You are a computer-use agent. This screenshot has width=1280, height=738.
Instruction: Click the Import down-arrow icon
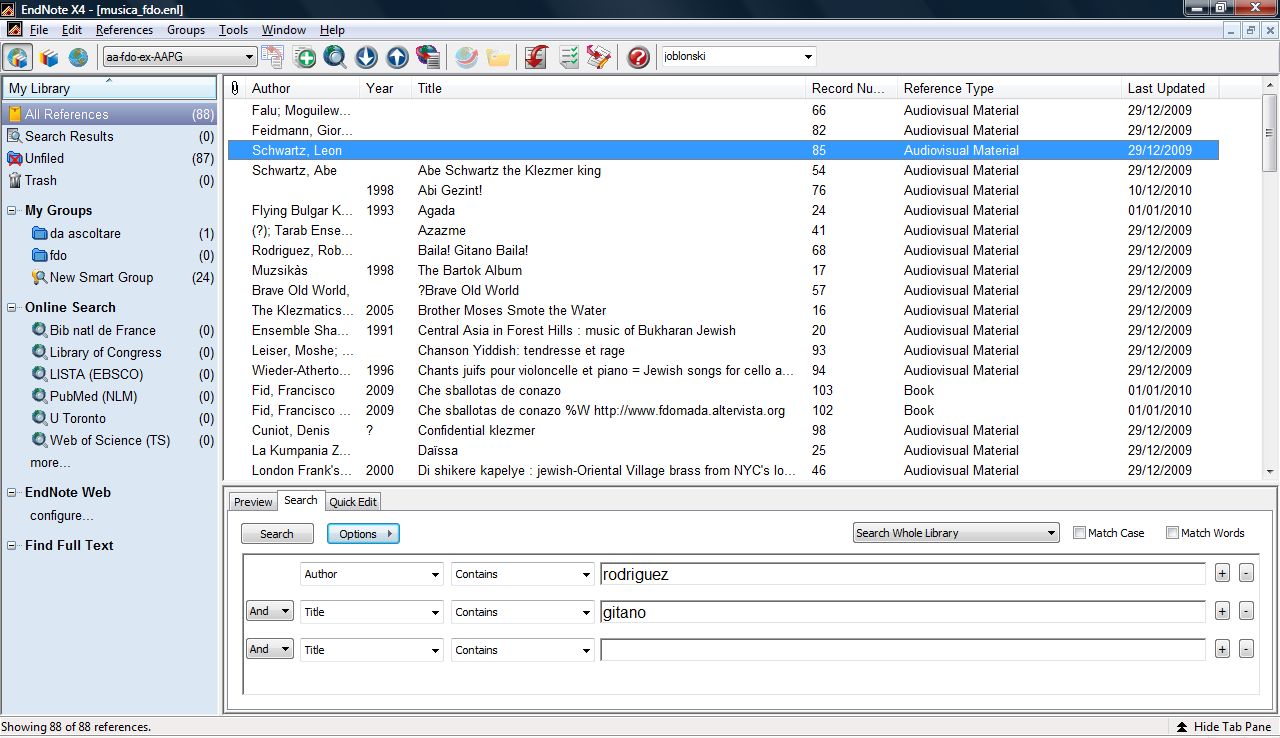(366, 57)
